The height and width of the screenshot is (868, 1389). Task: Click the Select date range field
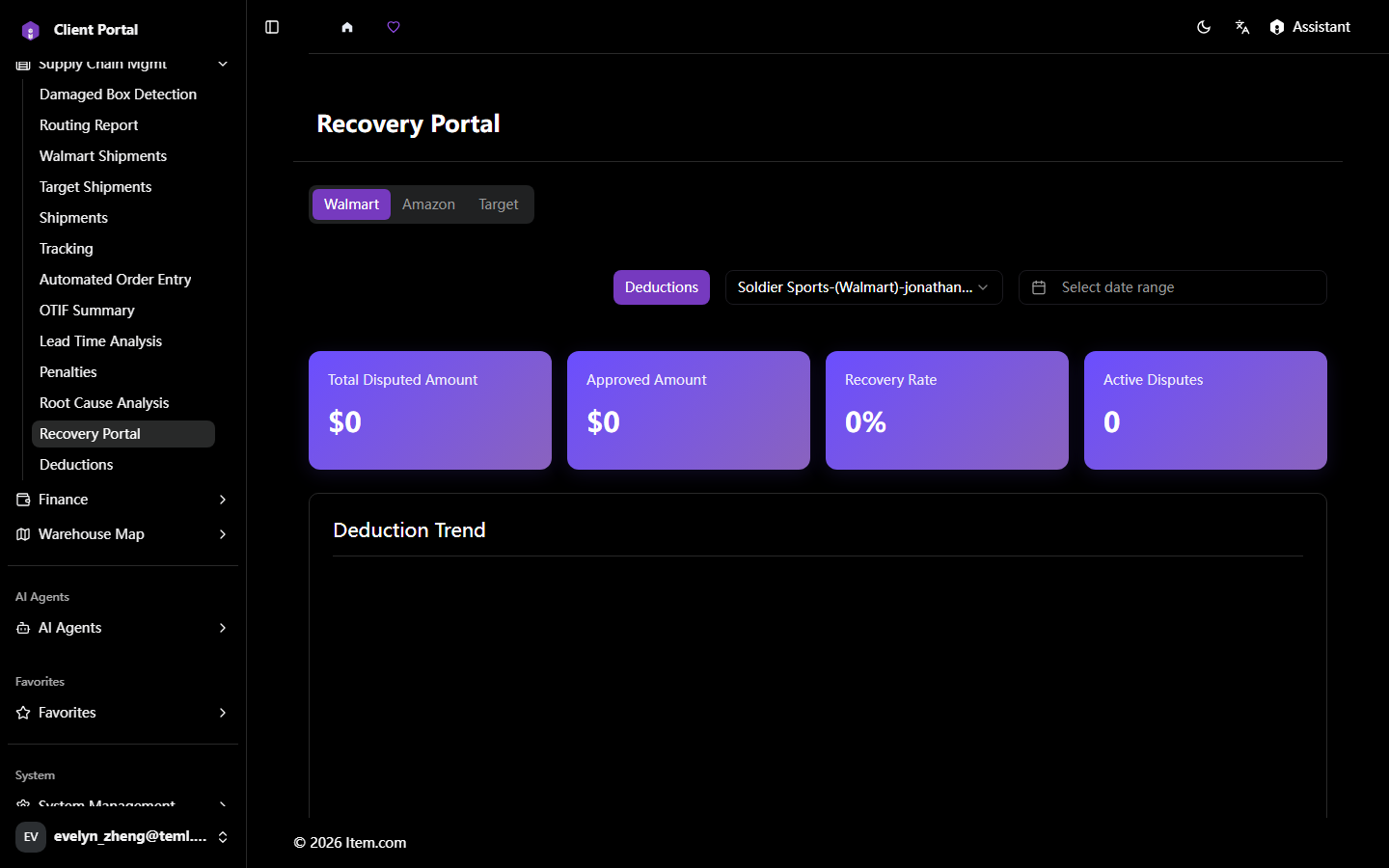point(1173,287)
